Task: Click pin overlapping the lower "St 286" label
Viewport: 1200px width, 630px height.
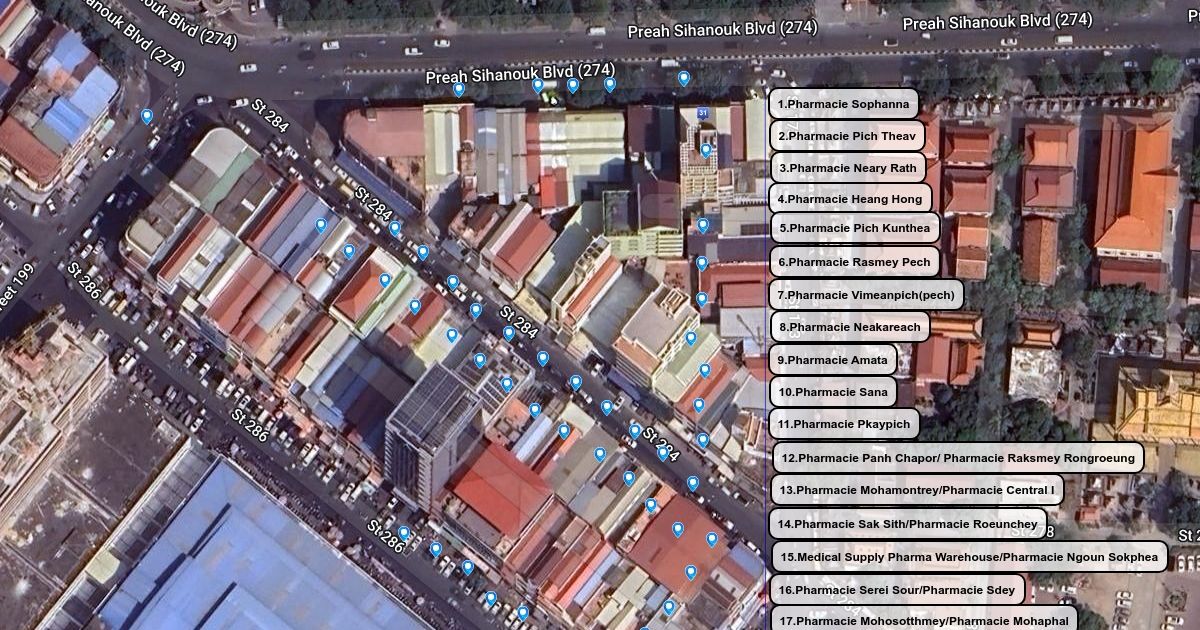Action: (x=404, y=533)
